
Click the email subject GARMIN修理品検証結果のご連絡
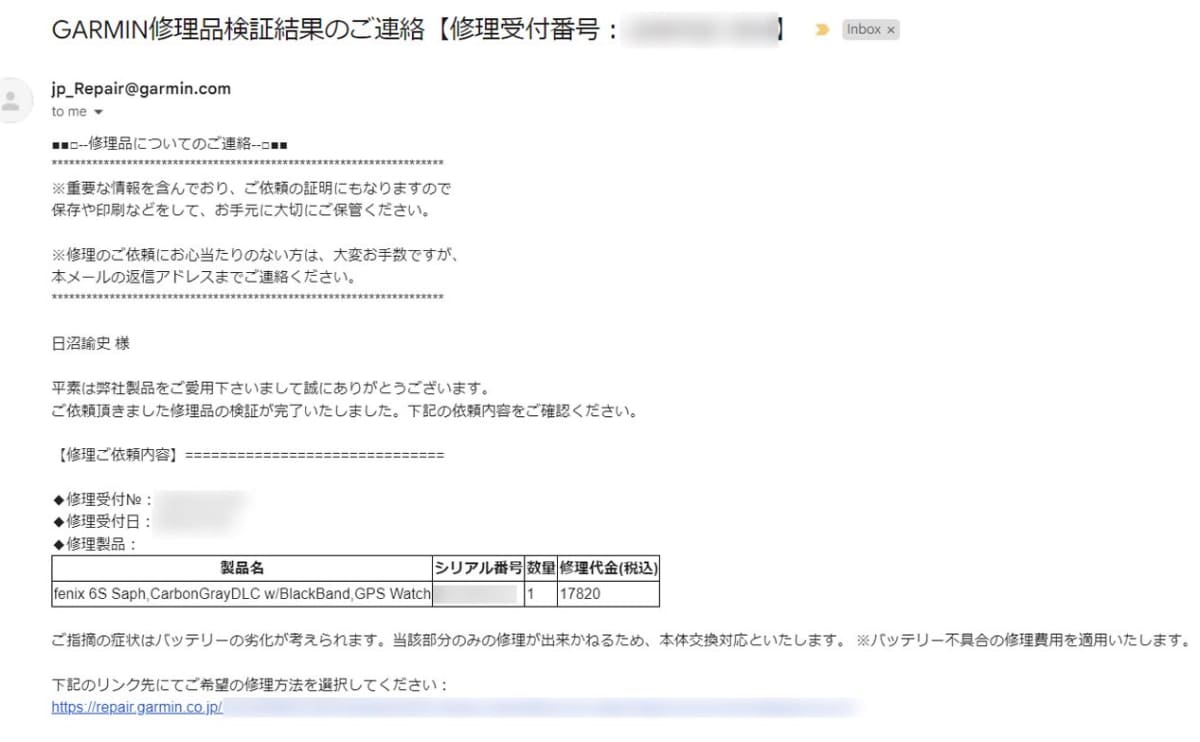click(240, 30)
